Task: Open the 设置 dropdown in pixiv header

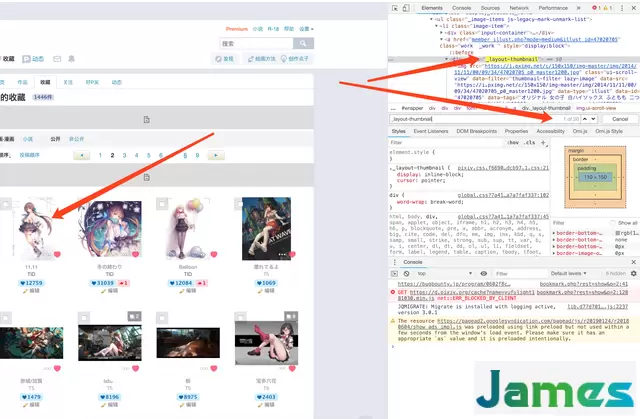Action: pos(307,29)
